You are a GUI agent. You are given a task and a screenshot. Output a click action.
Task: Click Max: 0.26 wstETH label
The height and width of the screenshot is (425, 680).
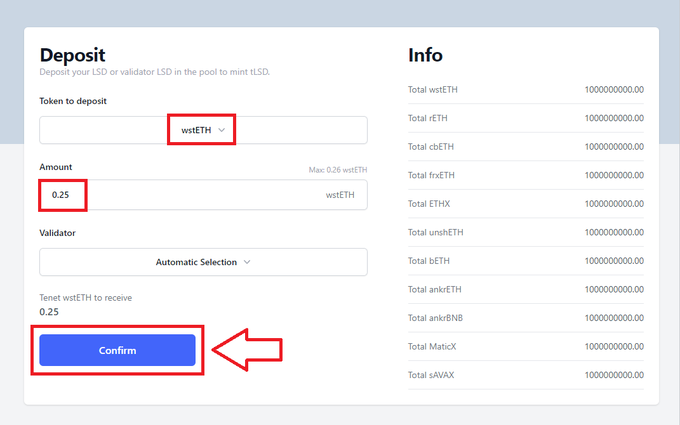(337, 170)
